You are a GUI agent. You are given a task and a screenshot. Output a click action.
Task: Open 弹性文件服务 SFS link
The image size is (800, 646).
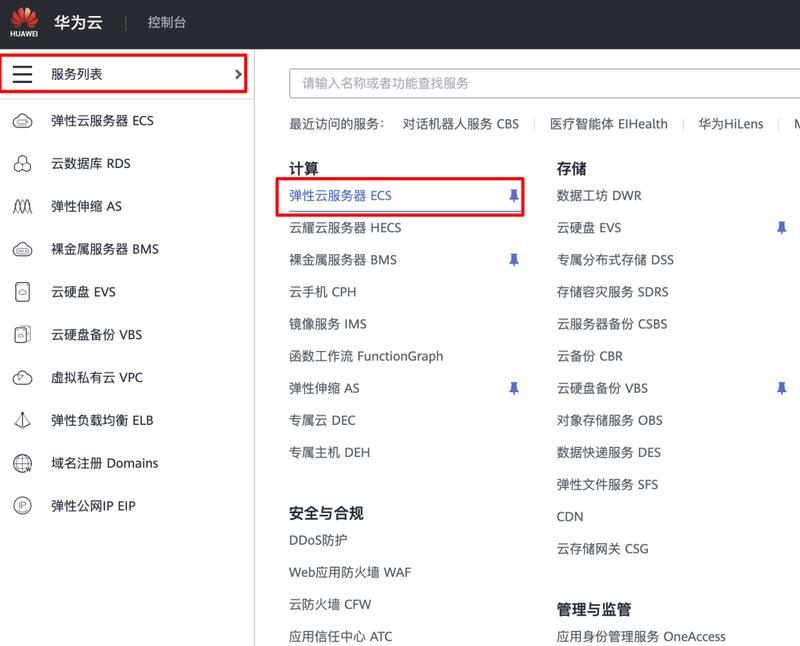coord(608,485)
